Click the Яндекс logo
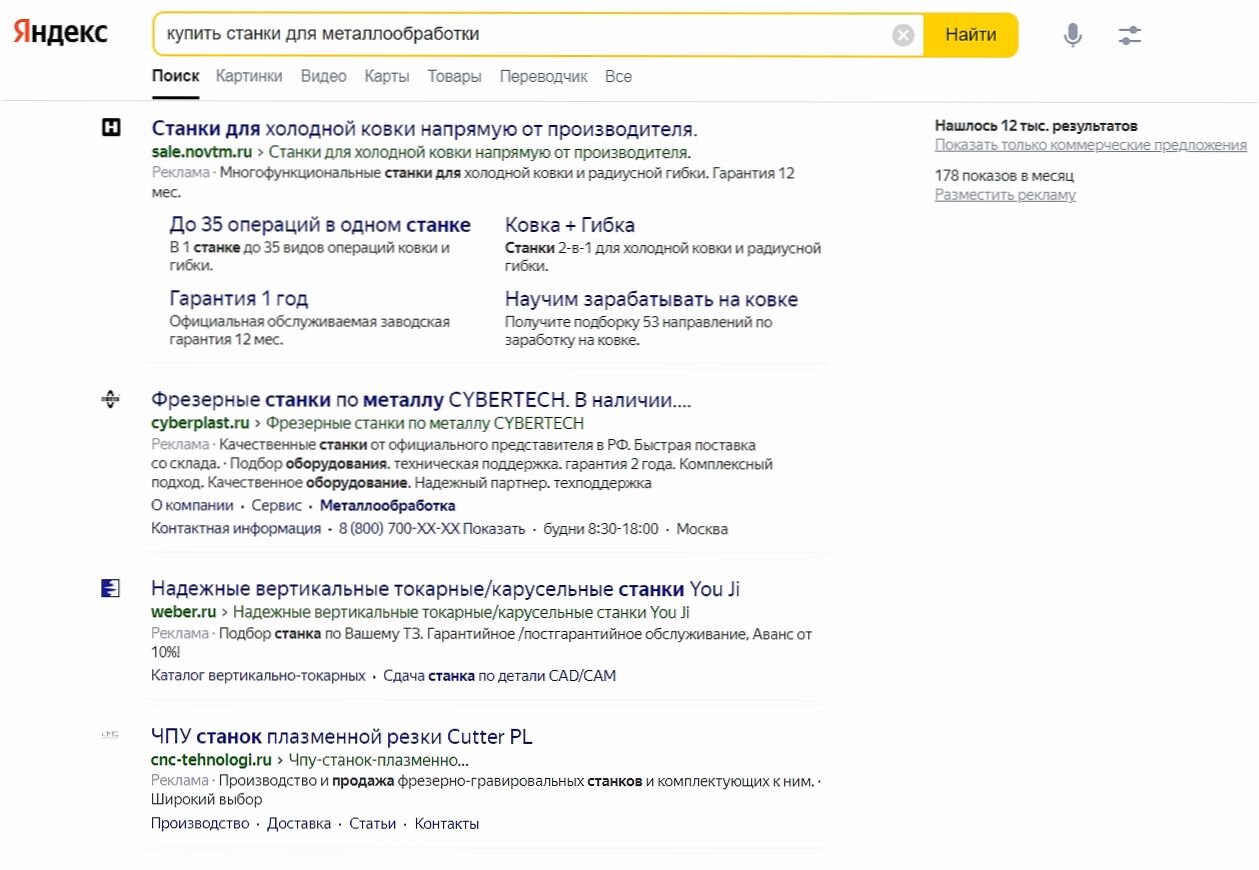Screen dimensions: 1259x870 click(x=60, y=34)
